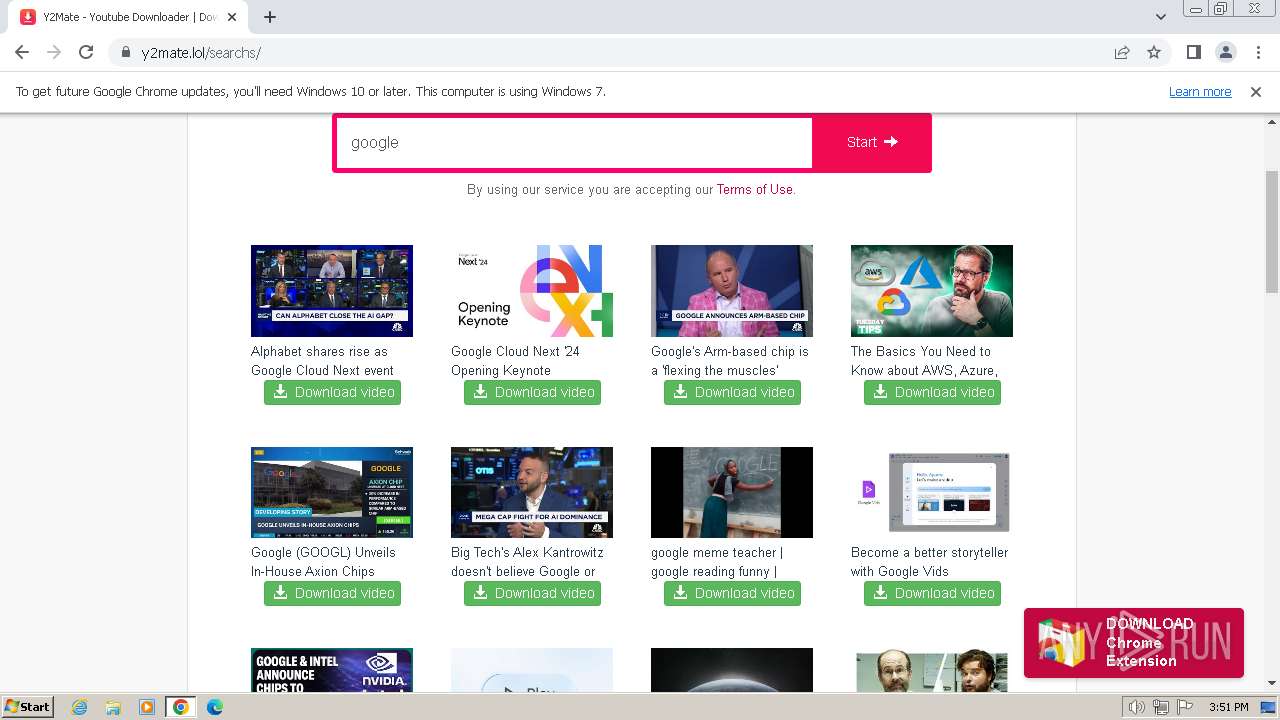Open the Chrome side panel
This screenshot has height=720, width=1280.
coord(1193,52)
